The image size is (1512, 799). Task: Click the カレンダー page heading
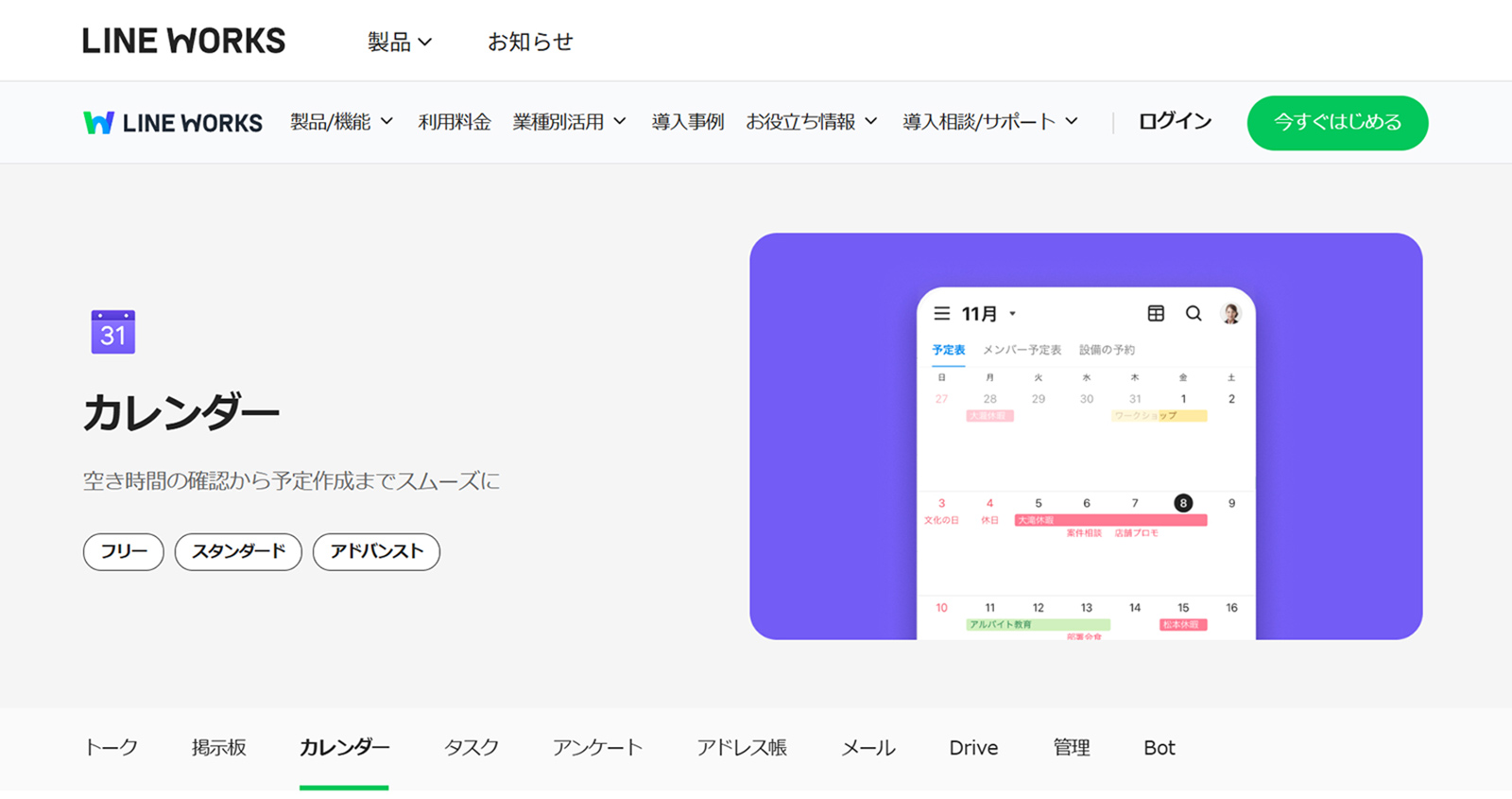coord(181,413)
